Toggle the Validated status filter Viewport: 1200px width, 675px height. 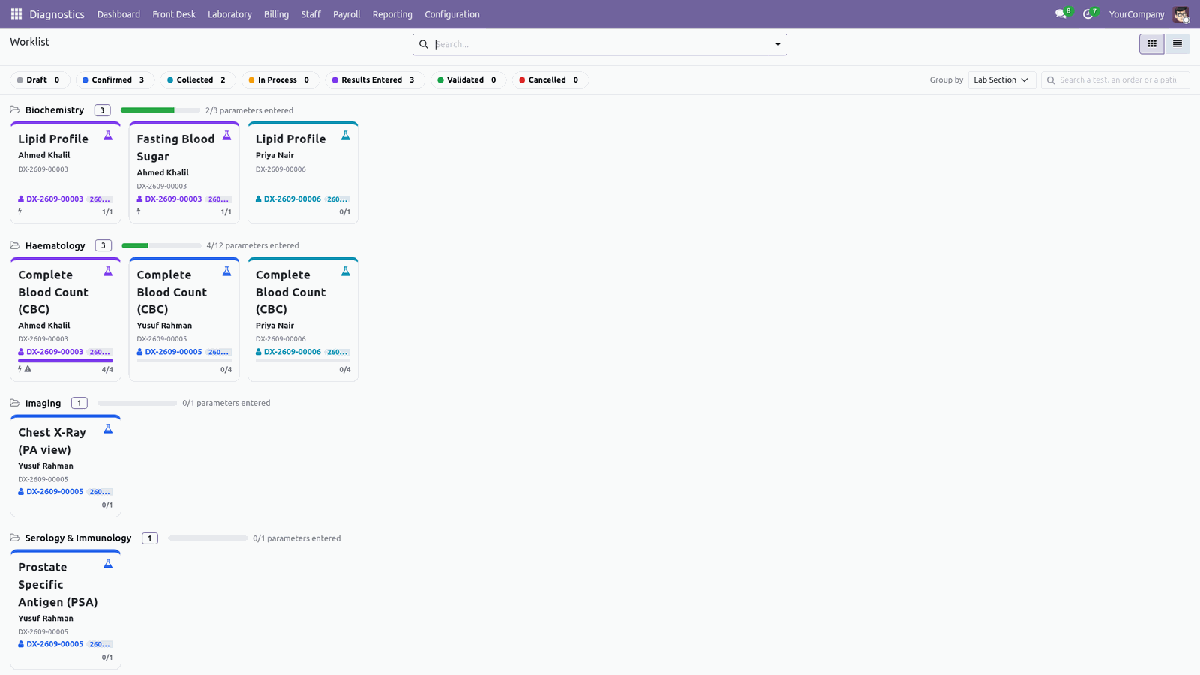(x=467, y=80)
